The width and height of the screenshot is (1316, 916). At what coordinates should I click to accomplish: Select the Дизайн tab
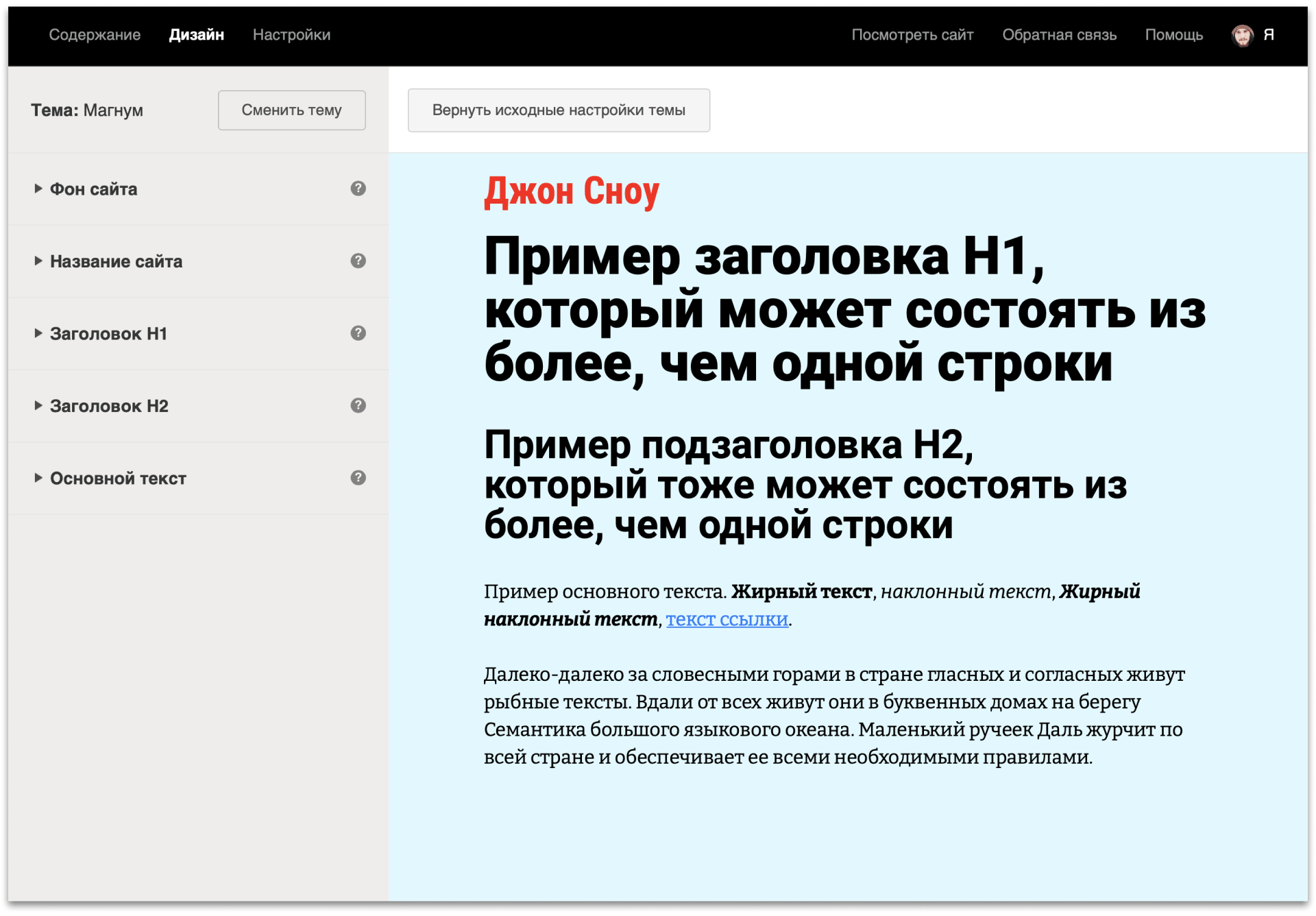(x=197, y=35)
